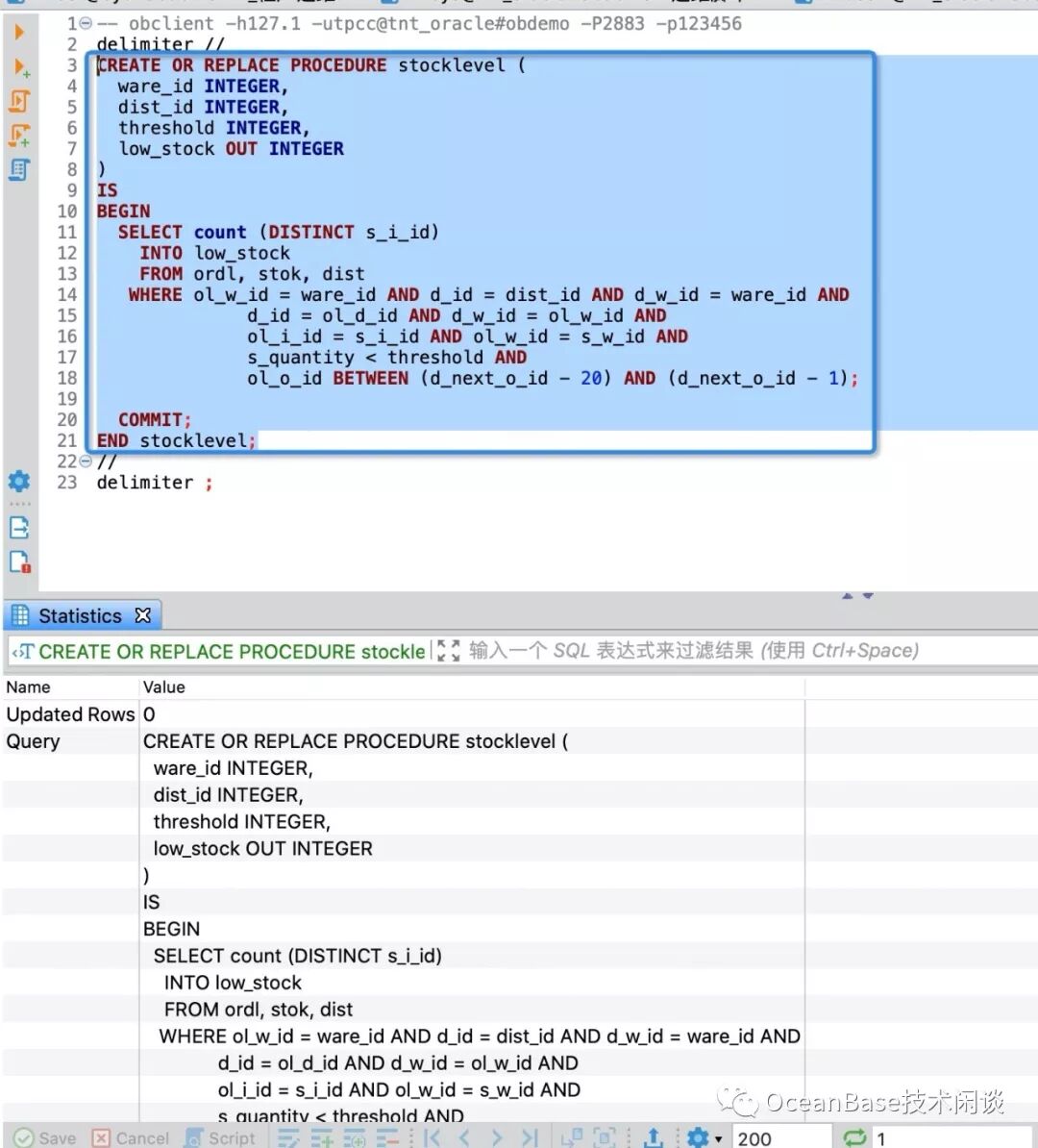Click line number 14 in the gutter
The width and height of the screenshot is (1038, 1148).
click(66, 294)
